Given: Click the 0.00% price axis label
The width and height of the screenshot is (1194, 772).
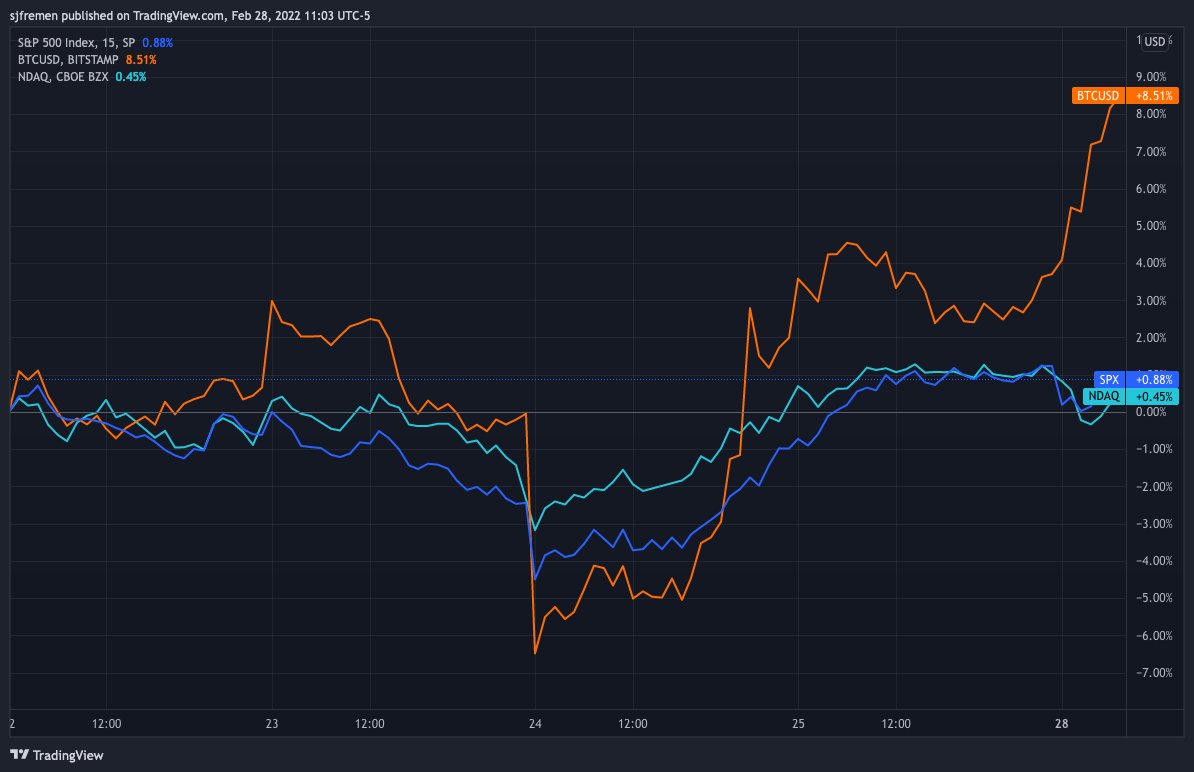Looking at the screenshot, I should click(x=1151, y=412).
